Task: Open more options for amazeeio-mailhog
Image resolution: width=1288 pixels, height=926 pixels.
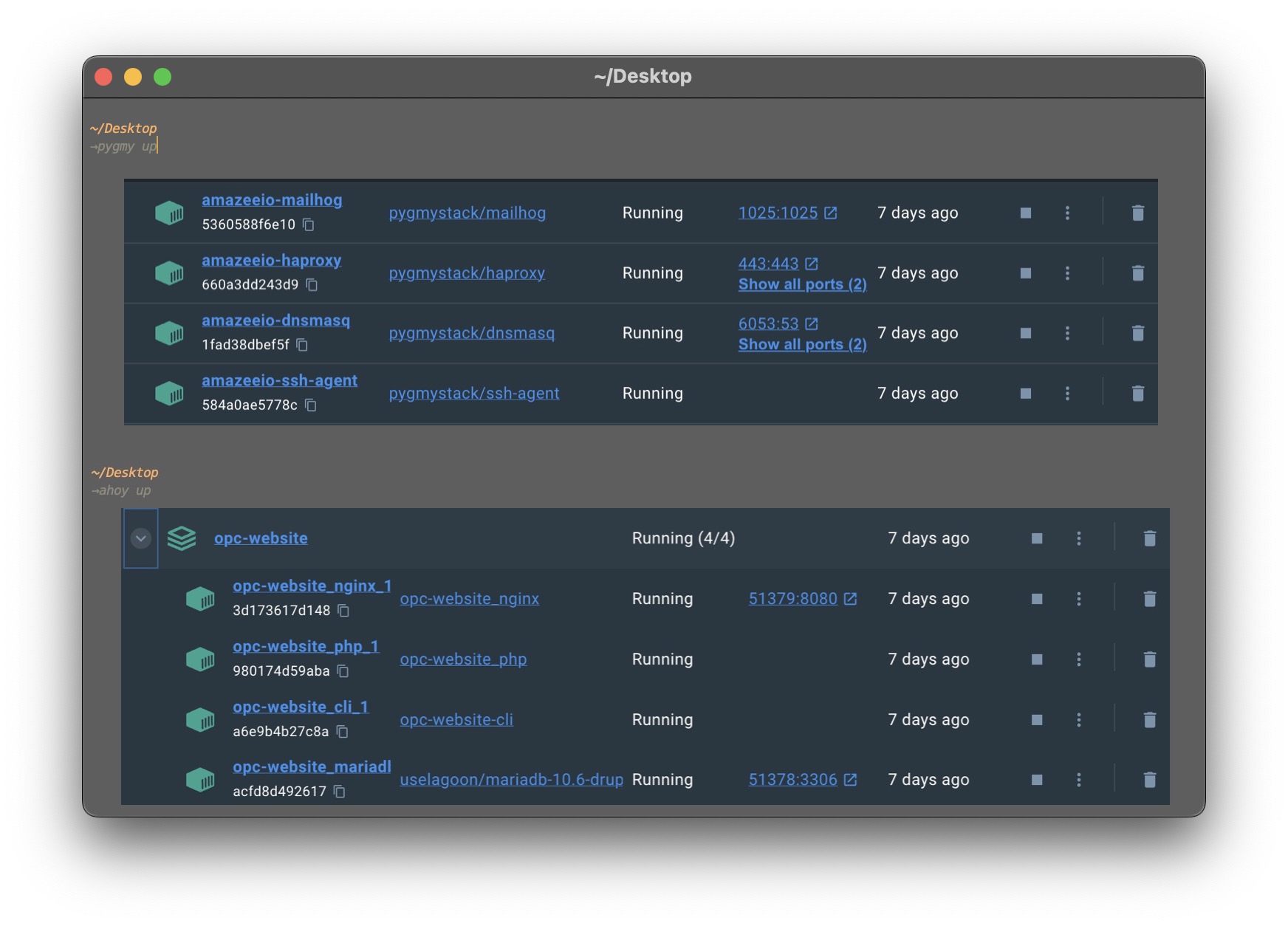Action: 1067,213
